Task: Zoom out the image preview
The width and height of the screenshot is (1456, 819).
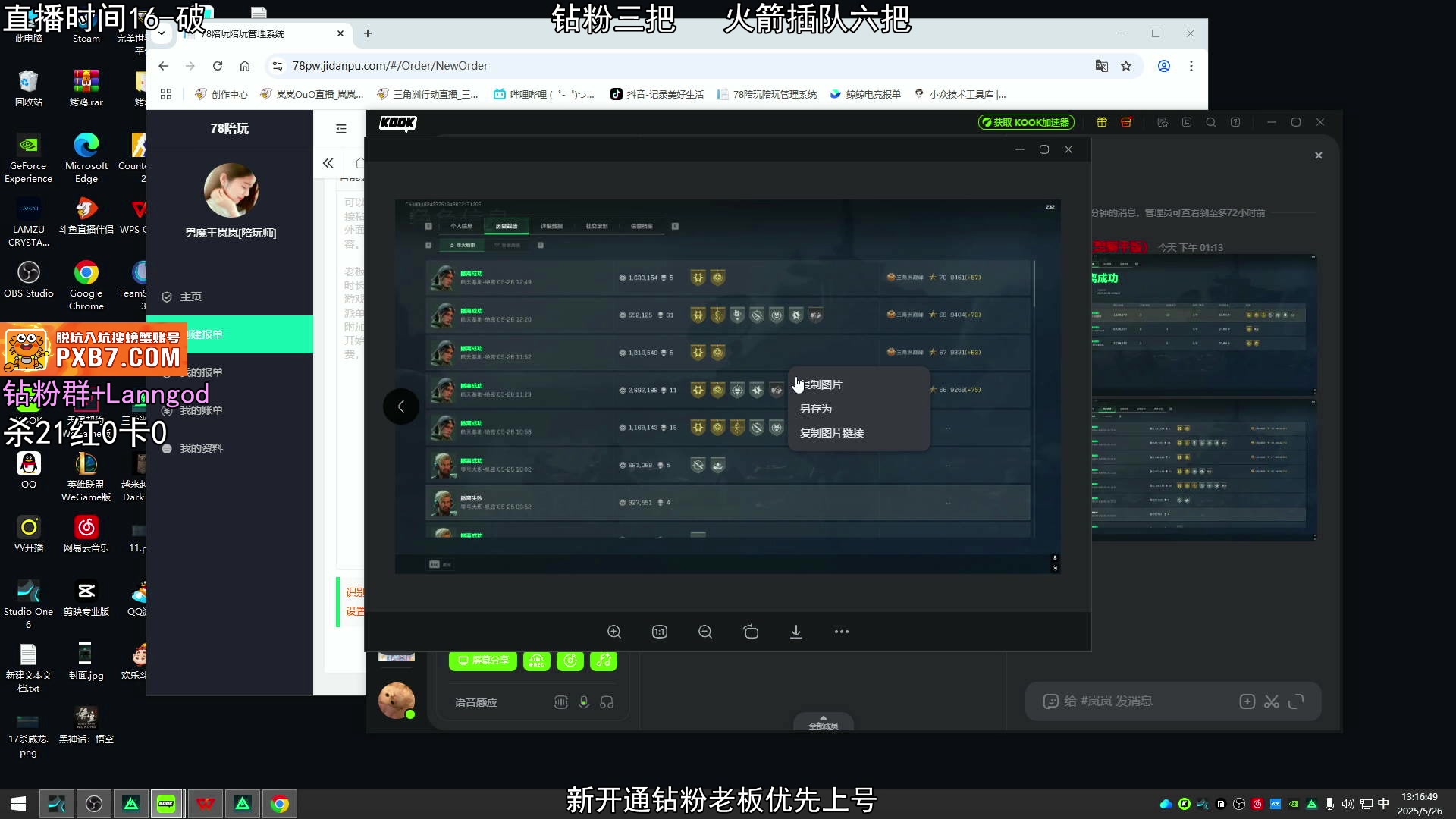Action: (x=705, y=632)
